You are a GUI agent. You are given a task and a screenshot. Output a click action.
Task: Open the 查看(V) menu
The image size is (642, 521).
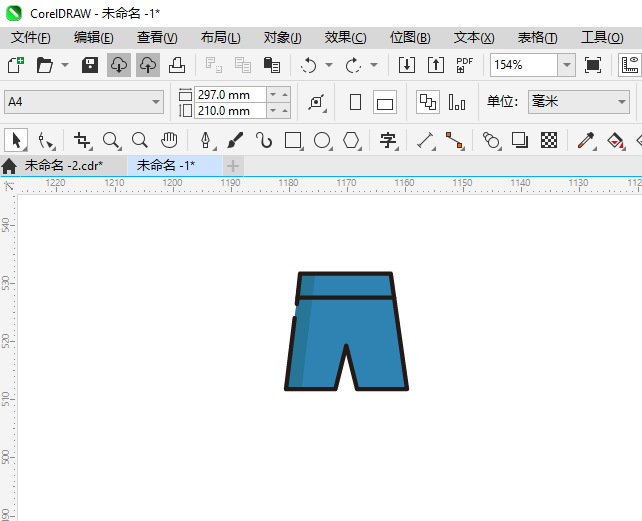click(157, 38)
